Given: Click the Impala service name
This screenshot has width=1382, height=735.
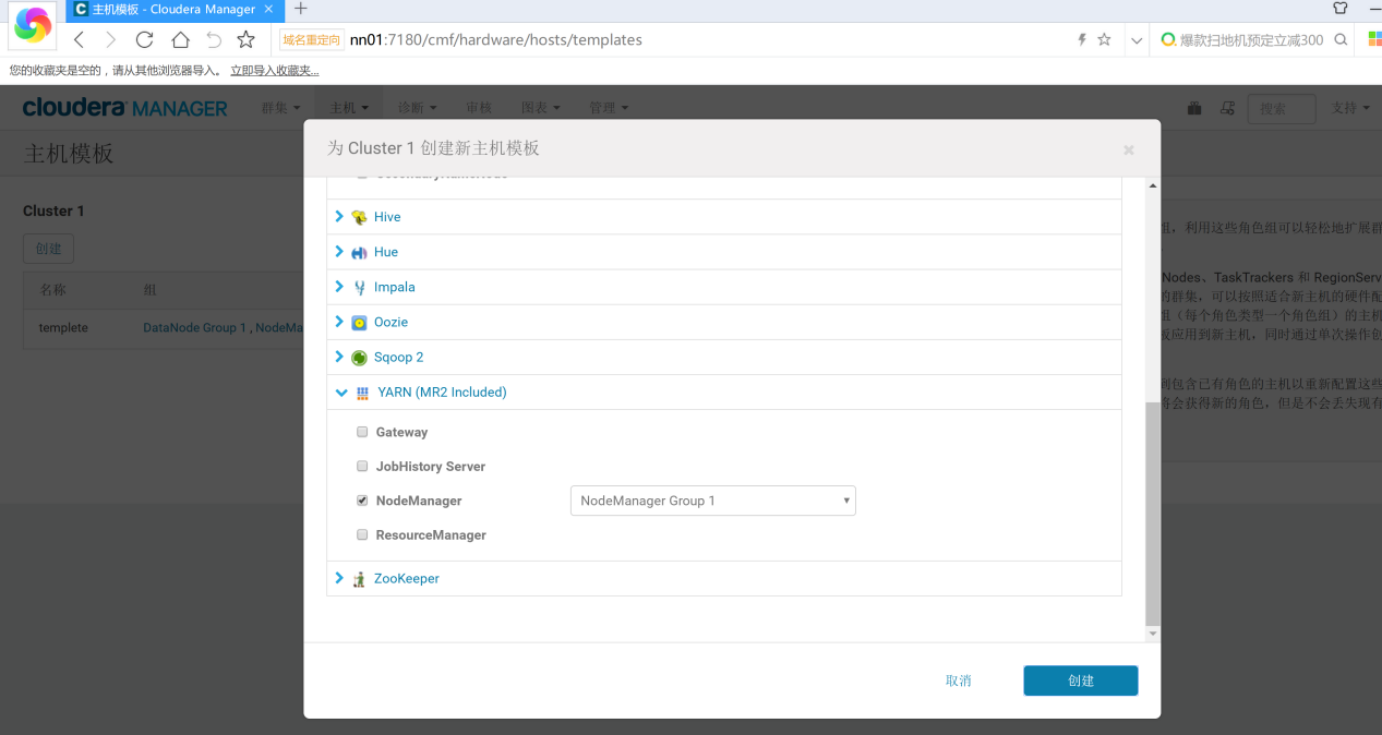Looking at the screenshot, I should (394, 287).
